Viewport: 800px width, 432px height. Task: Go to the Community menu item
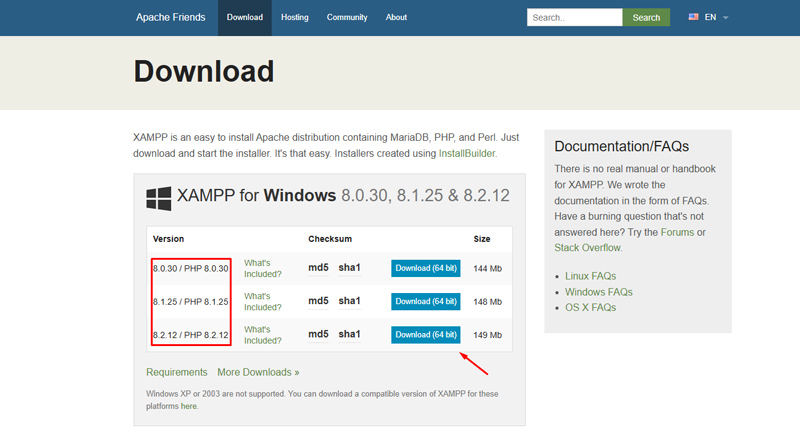[x=347, y=17]
